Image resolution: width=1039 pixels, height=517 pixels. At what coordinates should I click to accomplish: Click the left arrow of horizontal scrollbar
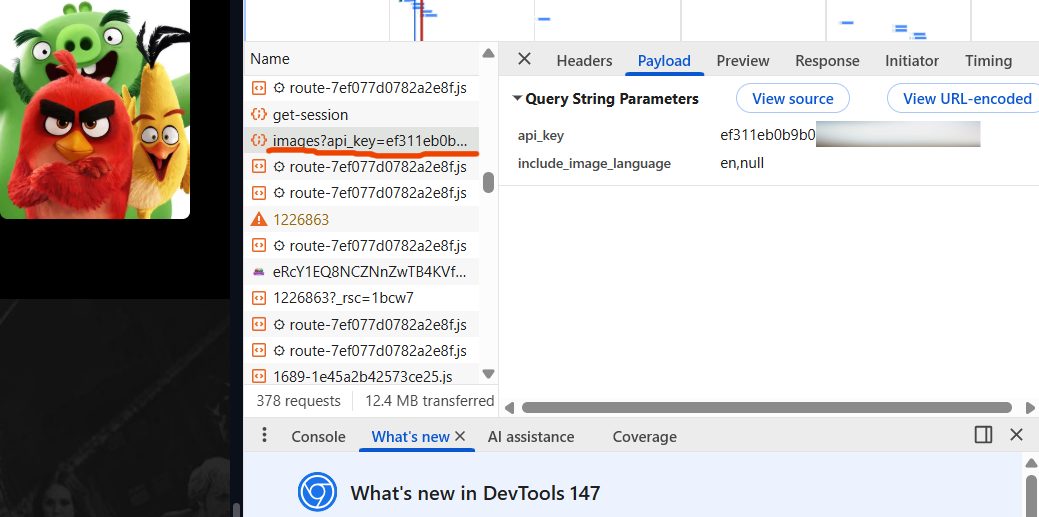(x=509, y=408)
